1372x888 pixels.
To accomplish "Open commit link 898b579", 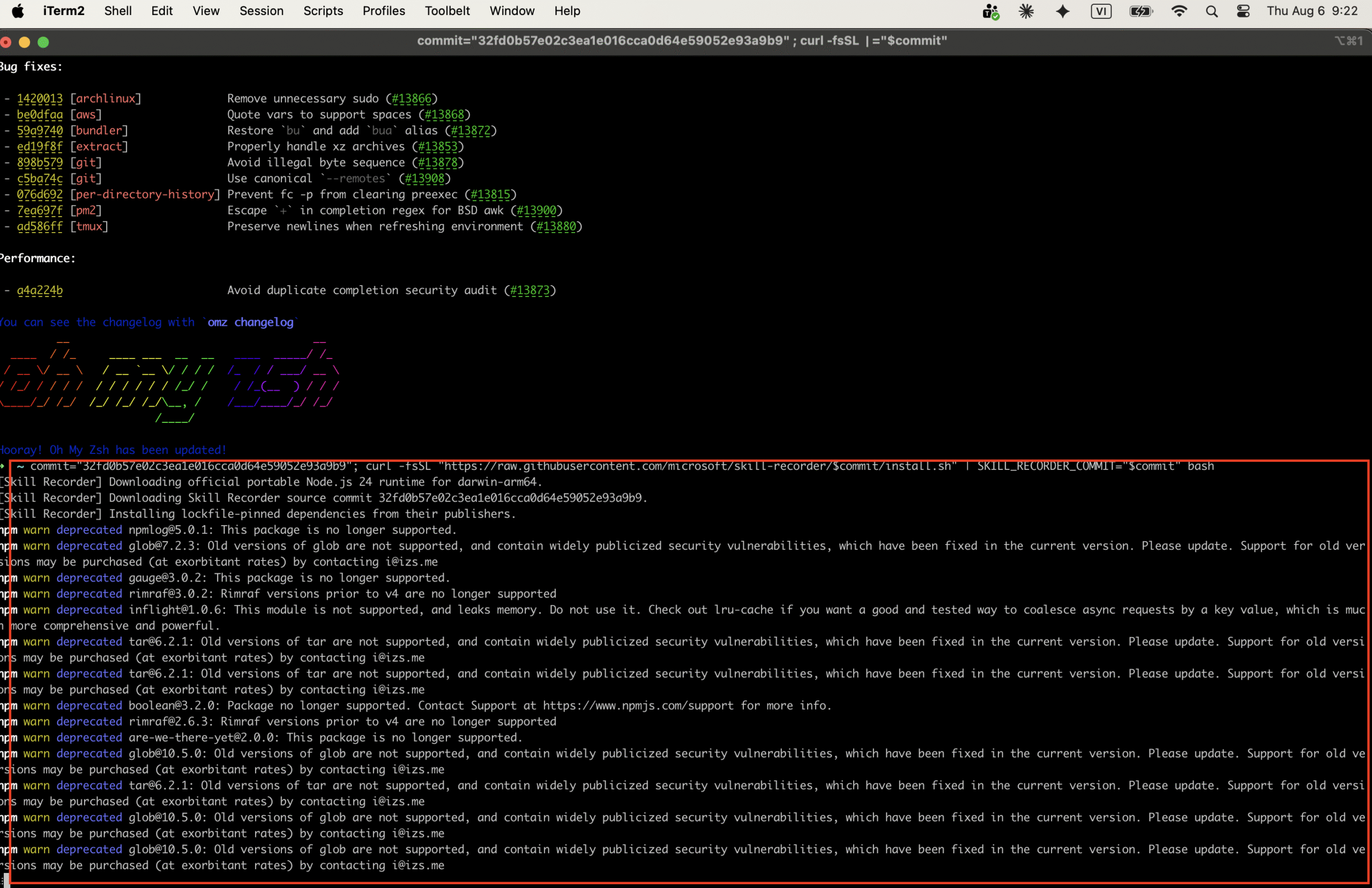I will [x=40, y=162].
